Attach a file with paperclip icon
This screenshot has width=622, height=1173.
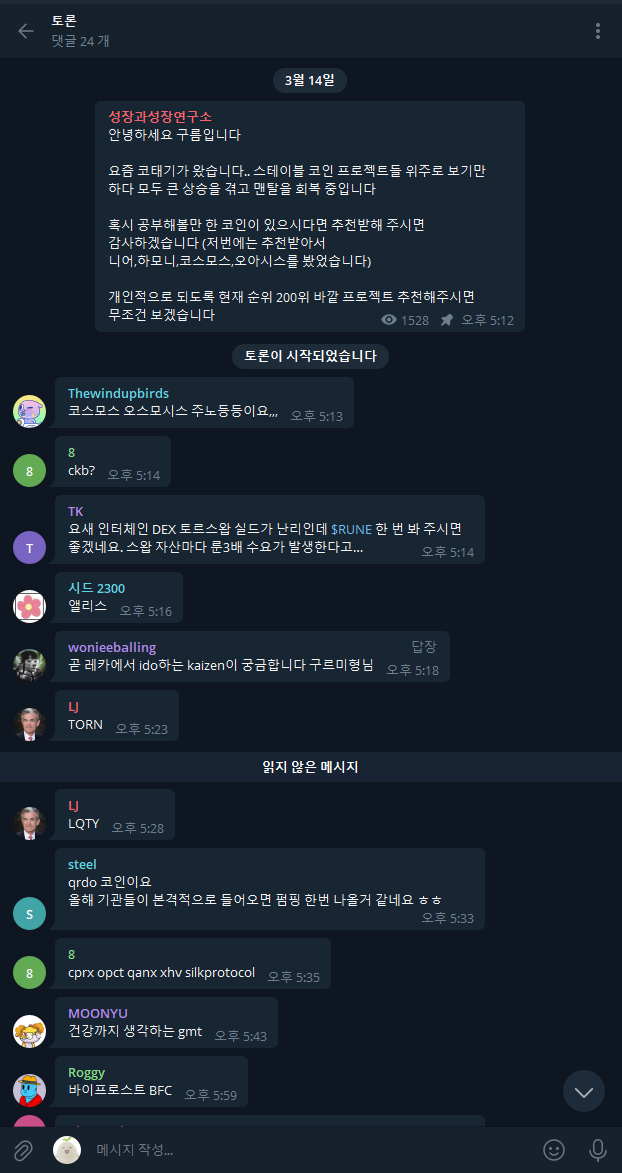(x=24, y=1149)
